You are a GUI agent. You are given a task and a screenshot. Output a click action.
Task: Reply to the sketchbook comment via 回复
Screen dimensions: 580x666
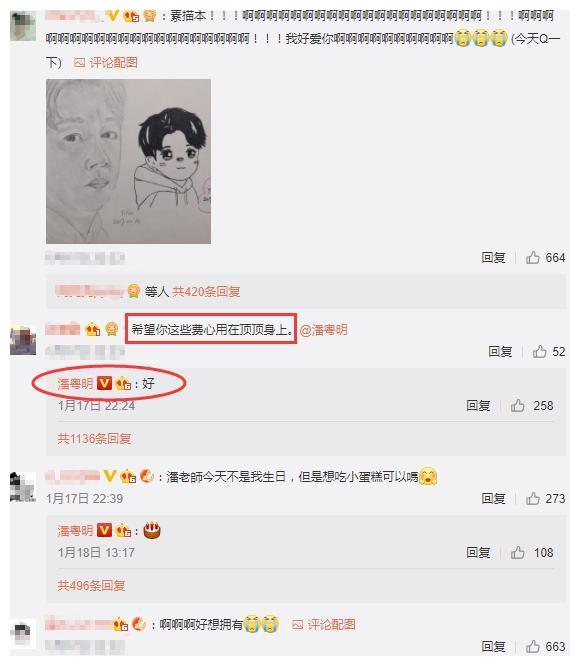click(493, 257)
